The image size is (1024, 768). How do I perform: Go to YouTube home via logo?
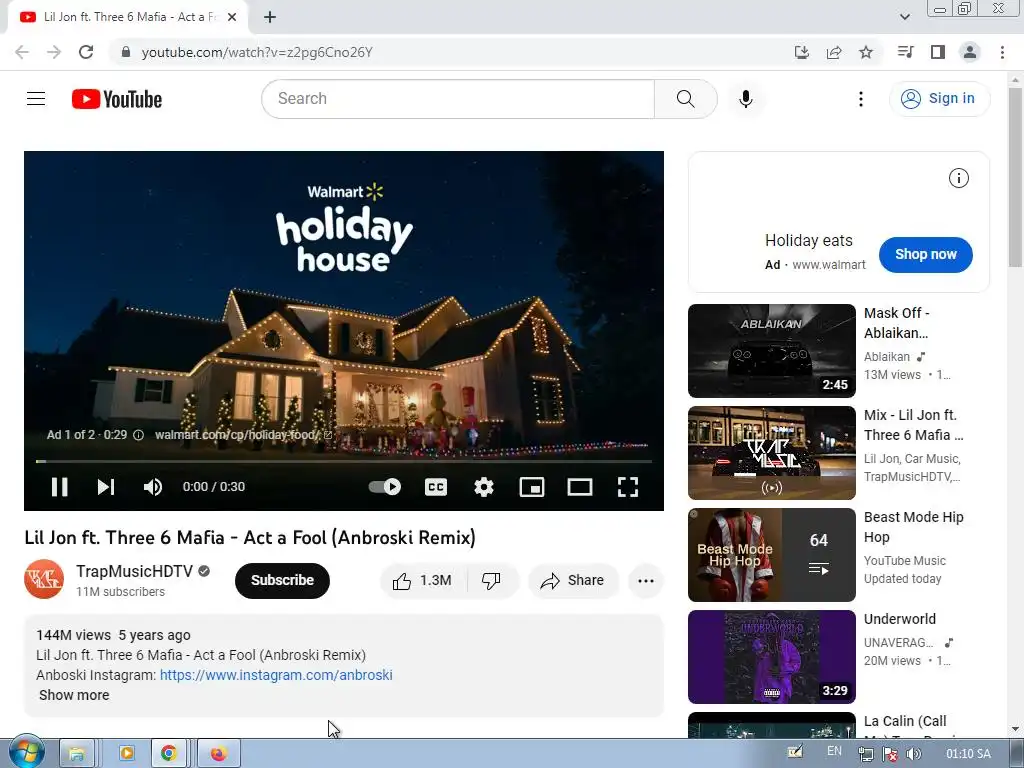pyautogui.click(x=117, y=99)
